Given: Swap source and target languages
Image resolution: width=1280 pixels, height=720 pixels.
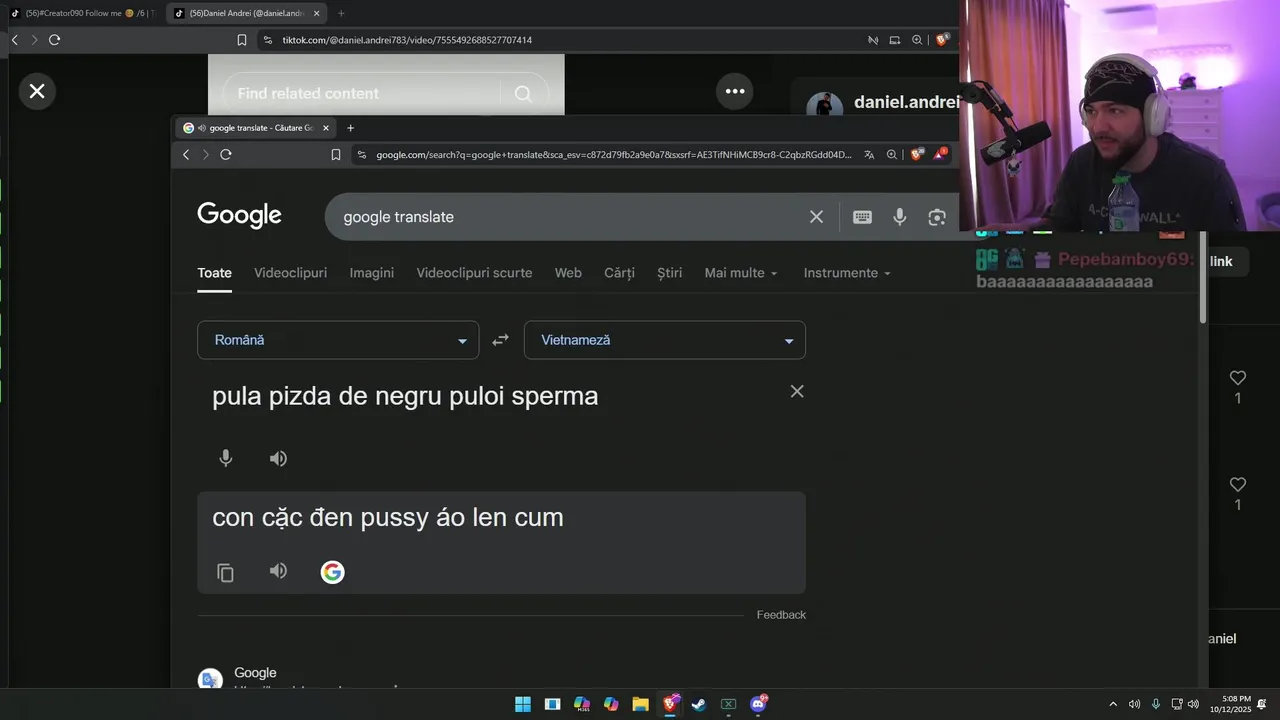Looking at the screenshot, I should tap(501, 340).
